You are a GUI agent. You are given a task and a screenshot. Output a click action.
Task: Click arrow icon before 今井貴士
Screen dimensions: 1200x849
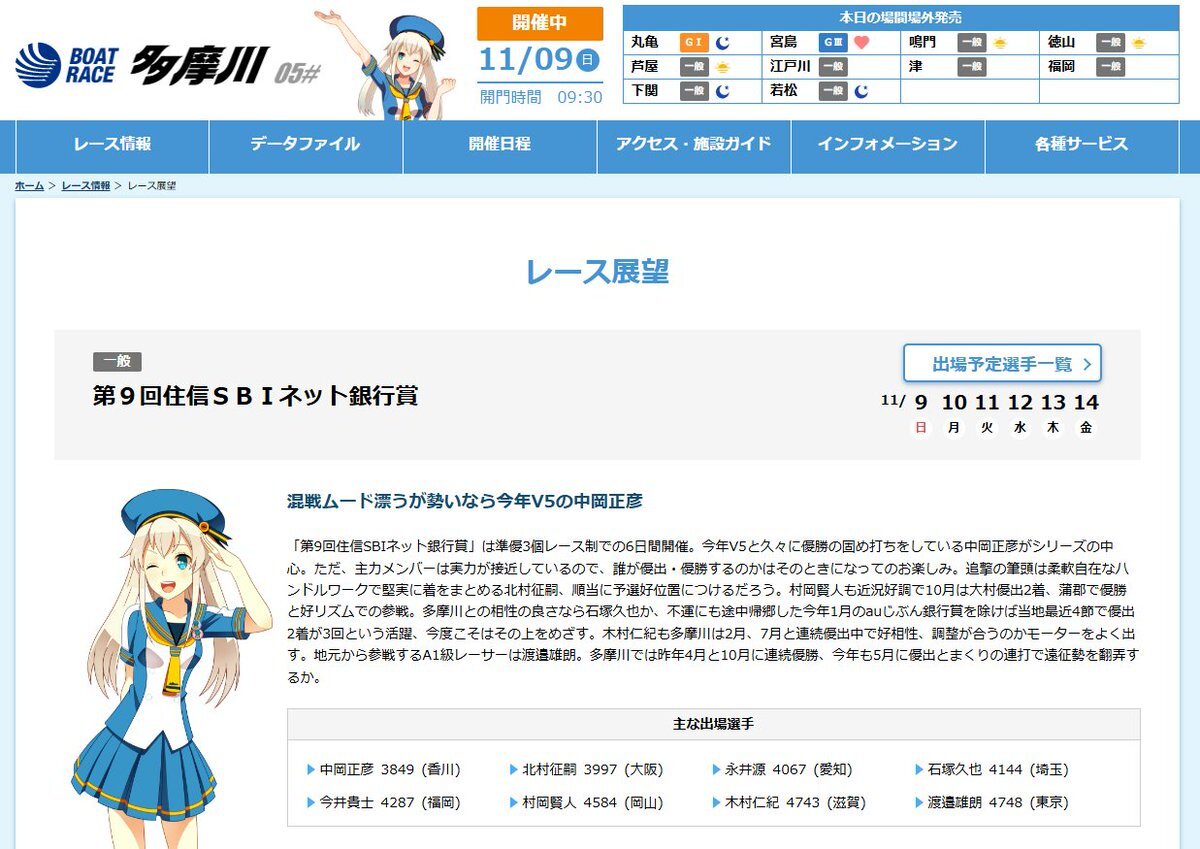(x=311, y=802)
